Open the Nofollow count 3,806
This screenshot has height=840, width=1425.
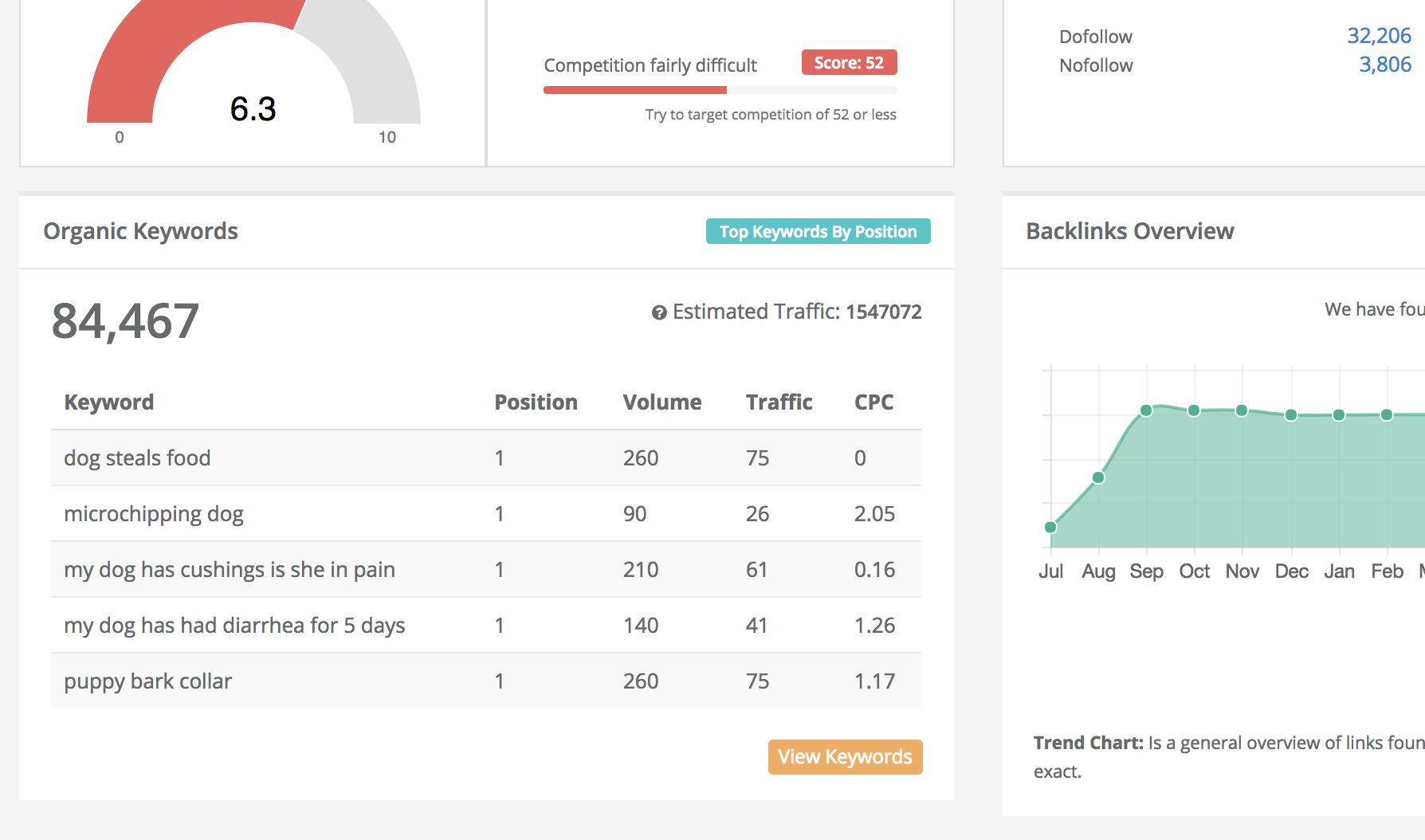[x=1384, y=65]
